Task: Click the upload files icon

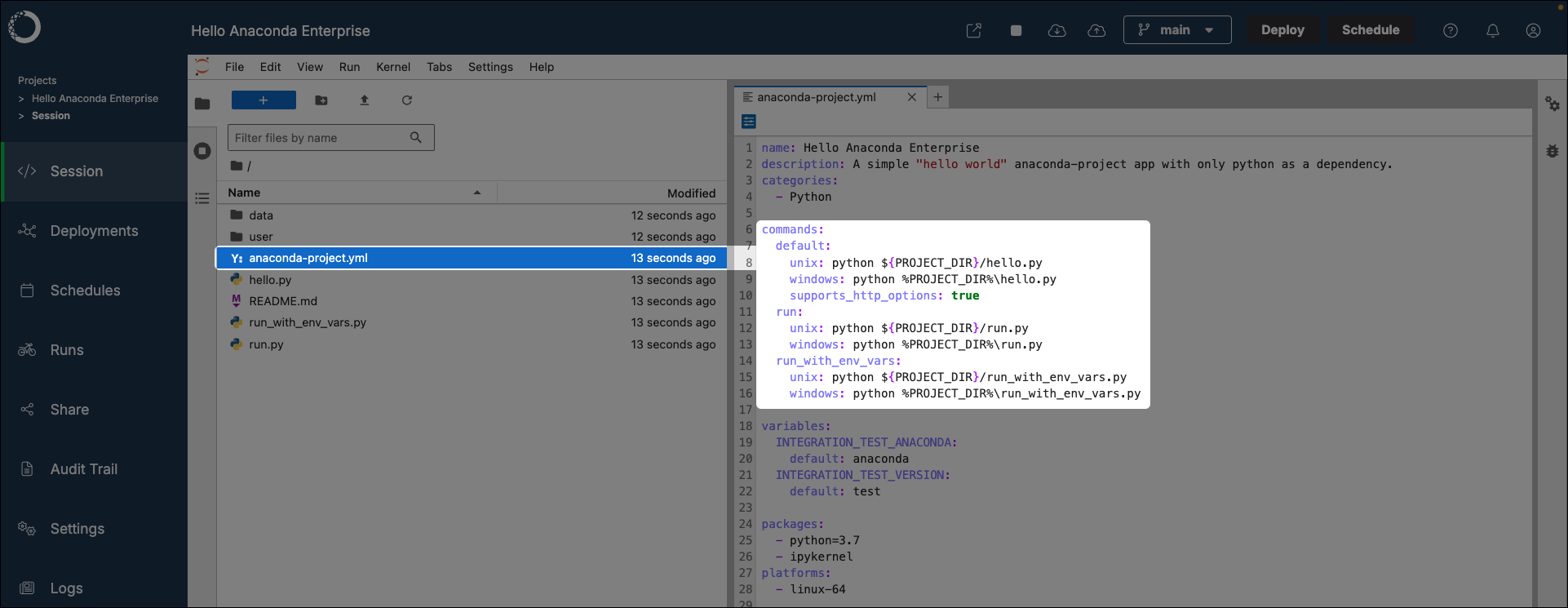Action: pos(365,100)
